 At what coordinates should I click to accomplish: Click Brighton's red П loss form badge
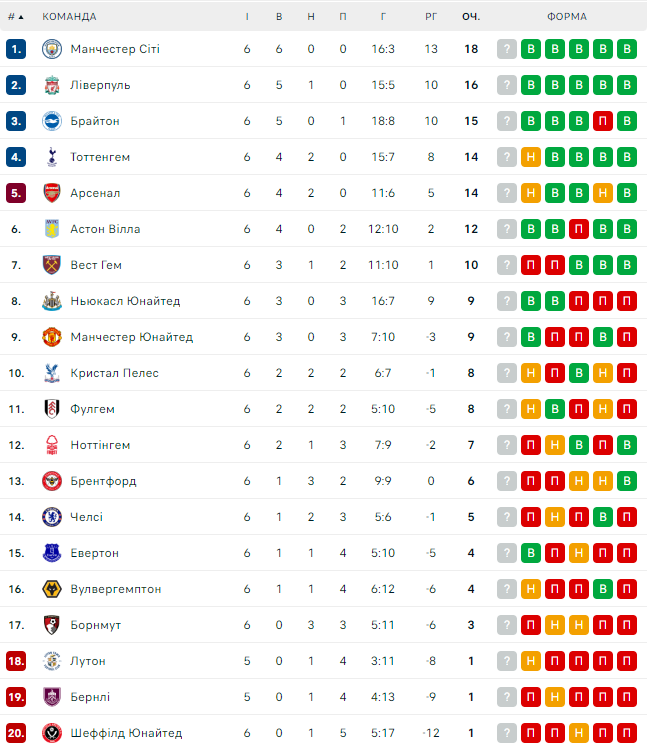point(603,121)
